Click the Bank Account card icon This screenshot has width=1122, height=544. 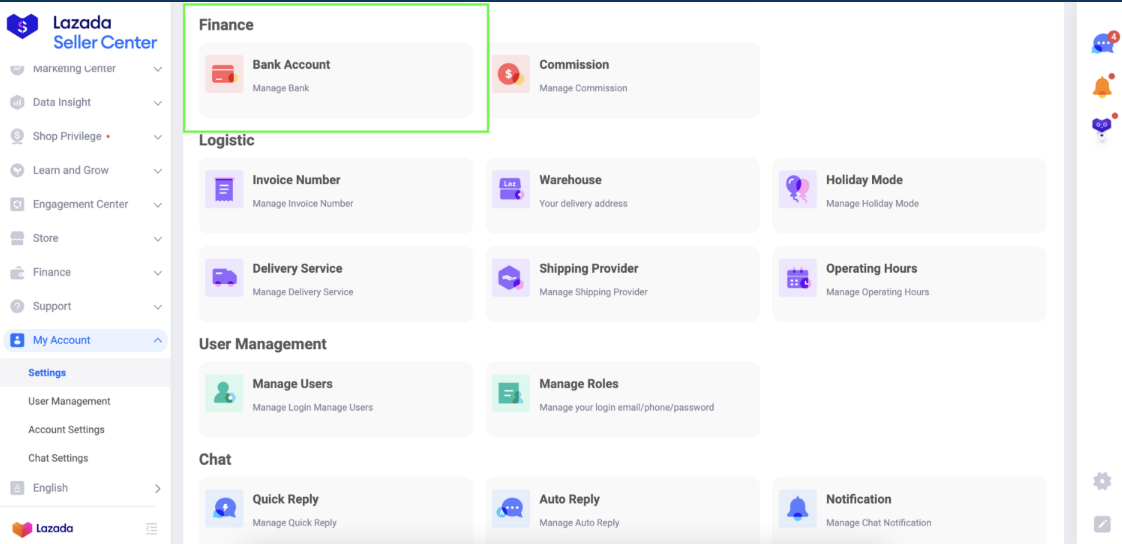(x=224, y=74)
